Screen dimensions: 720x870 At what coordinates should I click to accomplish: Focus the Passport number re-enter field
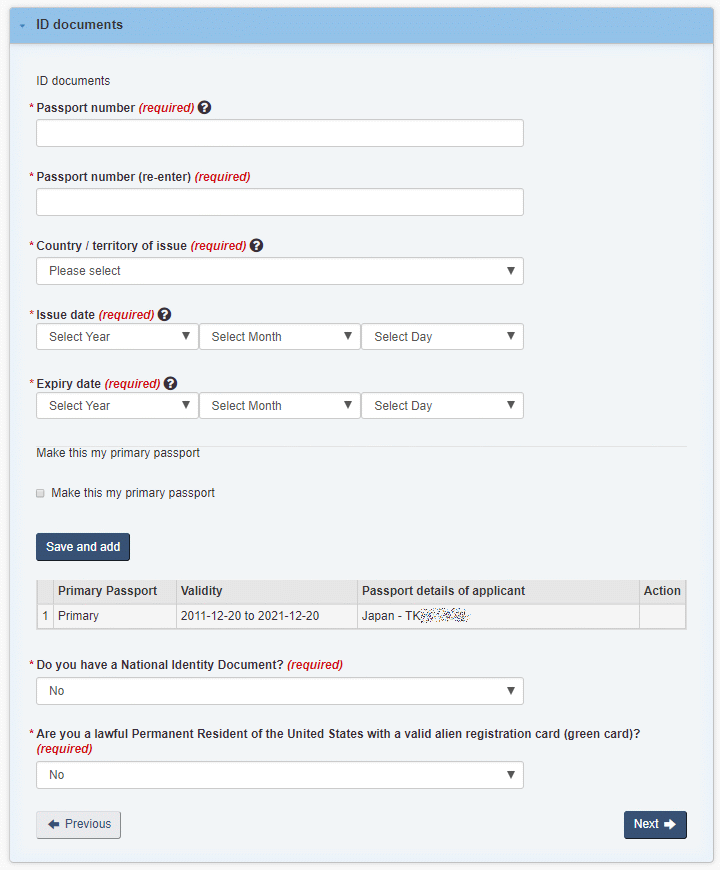coord(280,202)
